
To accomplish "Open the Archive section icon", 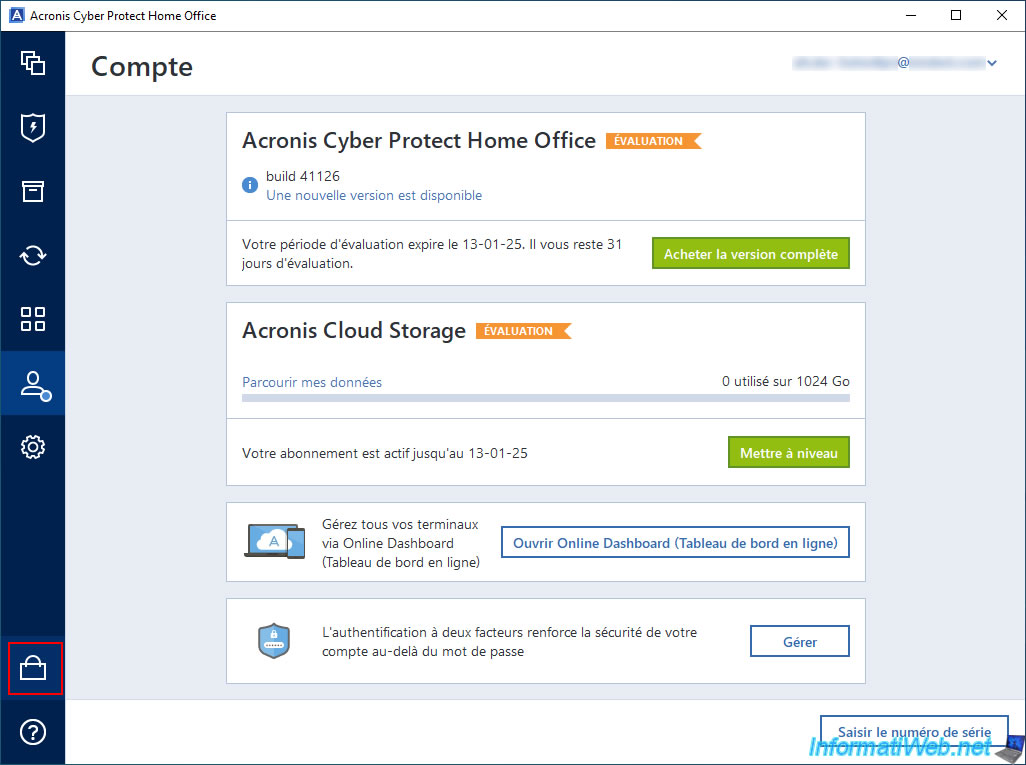I will [x=33, y=191].
